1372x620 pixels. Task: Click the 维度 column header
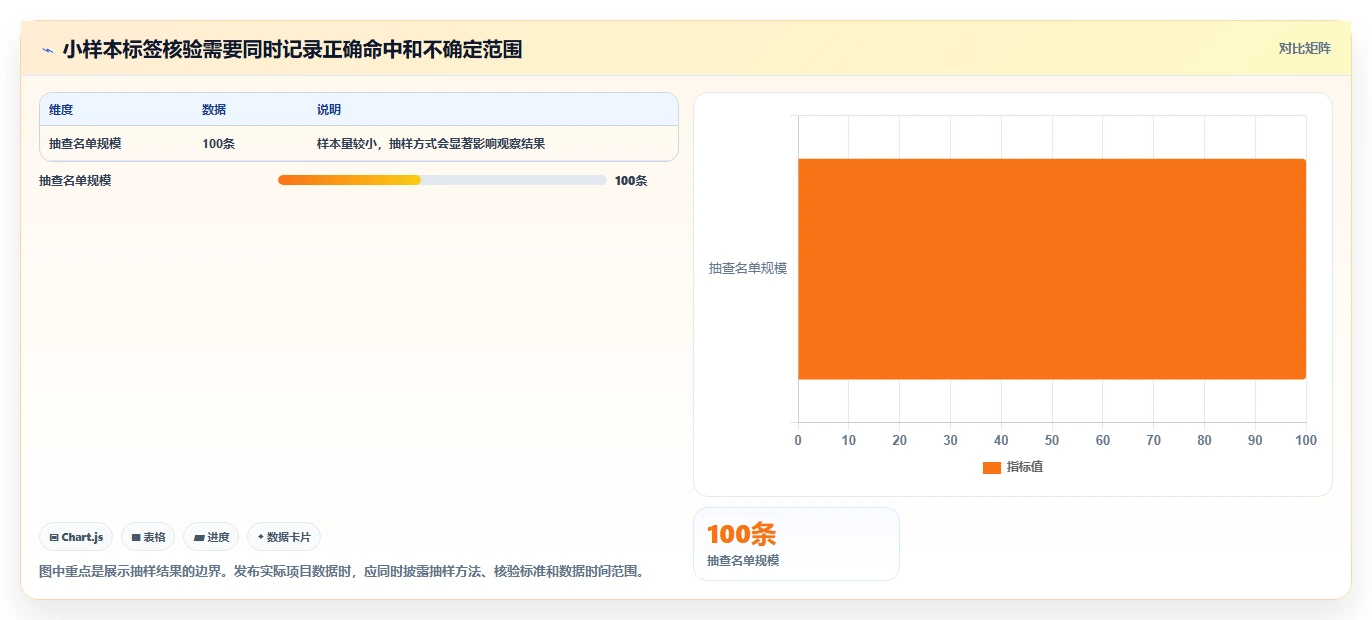(61, 110)
